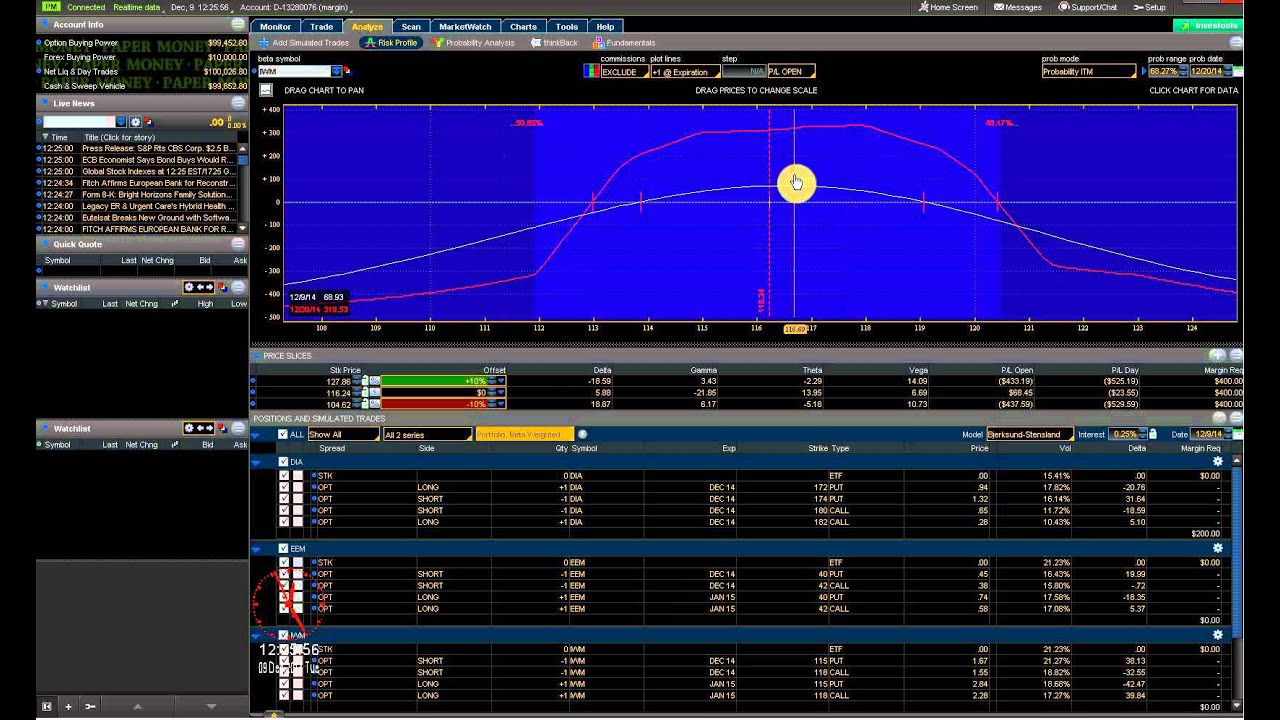Toggle the DIA group checkbox
This screenshot has height=720, width=1280.
pyautogui.click(x=283, y=462)
